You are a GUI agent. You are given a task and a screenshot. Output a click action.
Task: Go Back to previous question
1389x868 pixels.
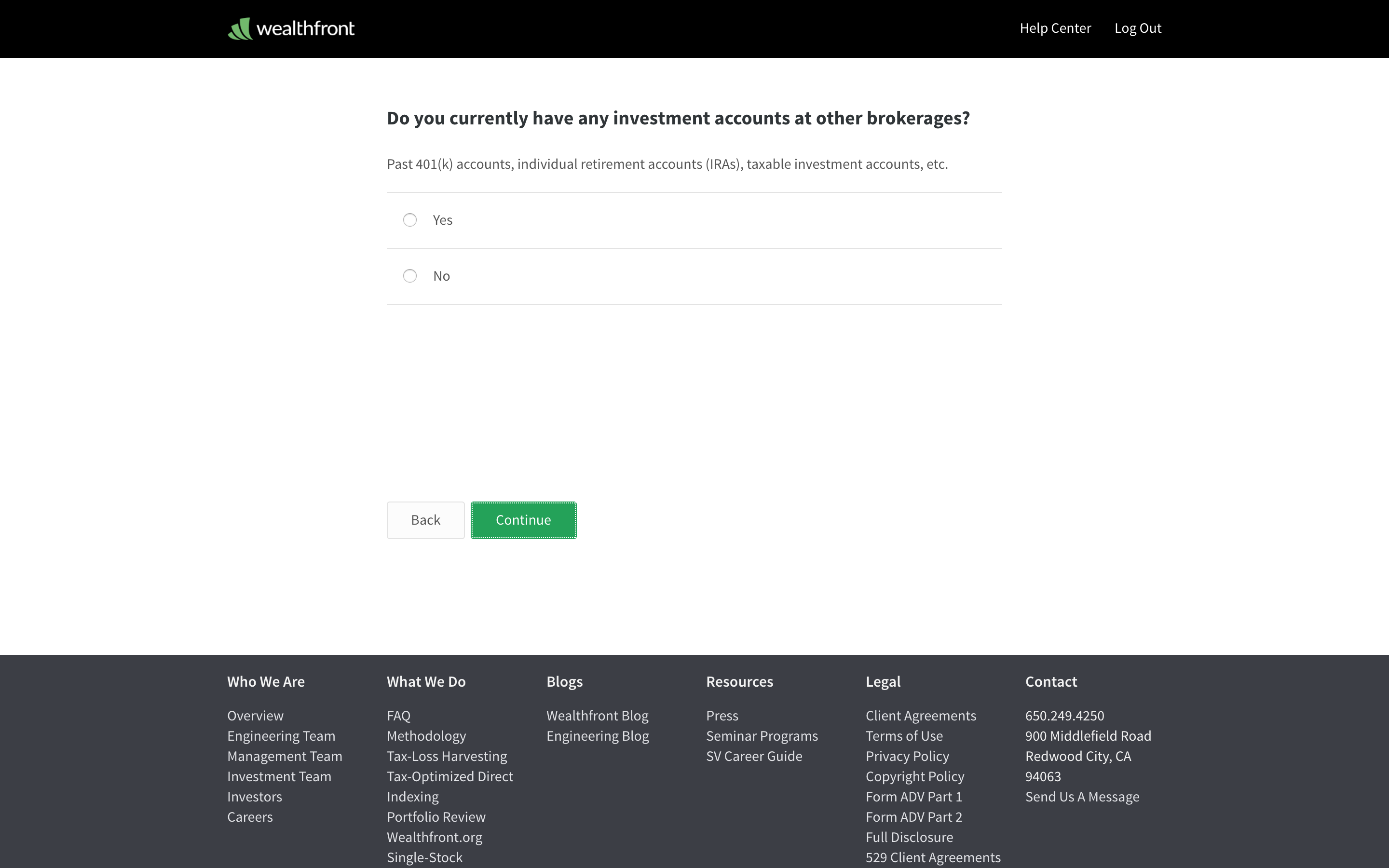tap(425, 520)
